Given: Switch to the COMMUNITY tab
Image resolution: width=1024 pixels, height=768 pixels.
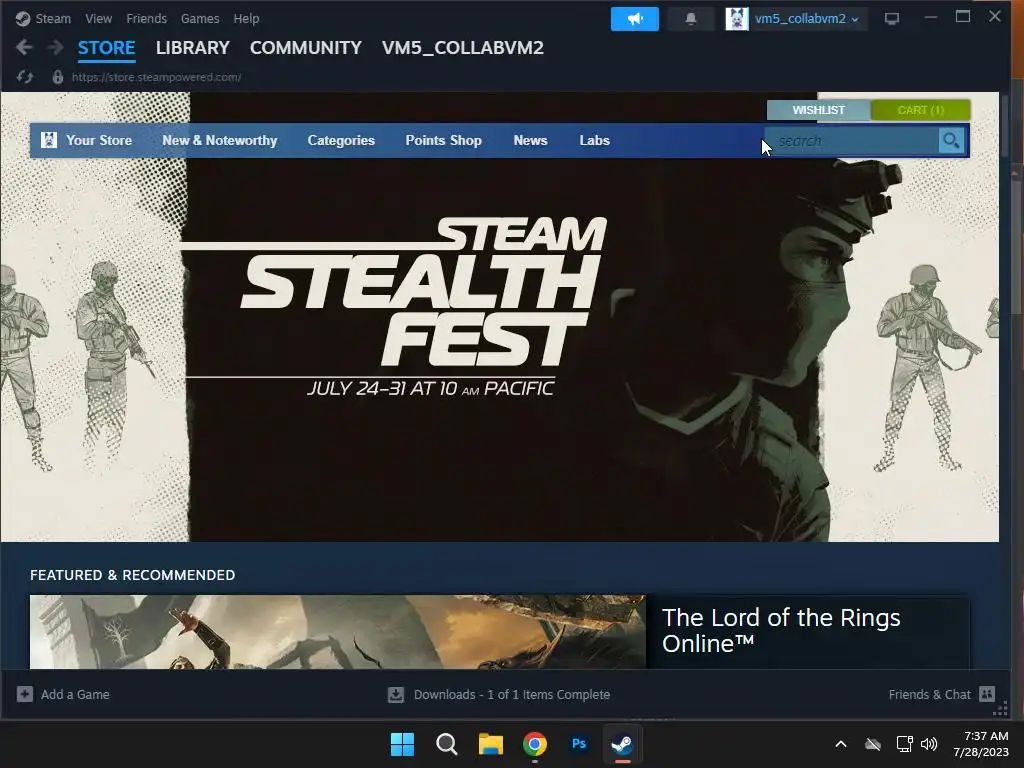Looking at the screenshot, I should click(306, 48).
